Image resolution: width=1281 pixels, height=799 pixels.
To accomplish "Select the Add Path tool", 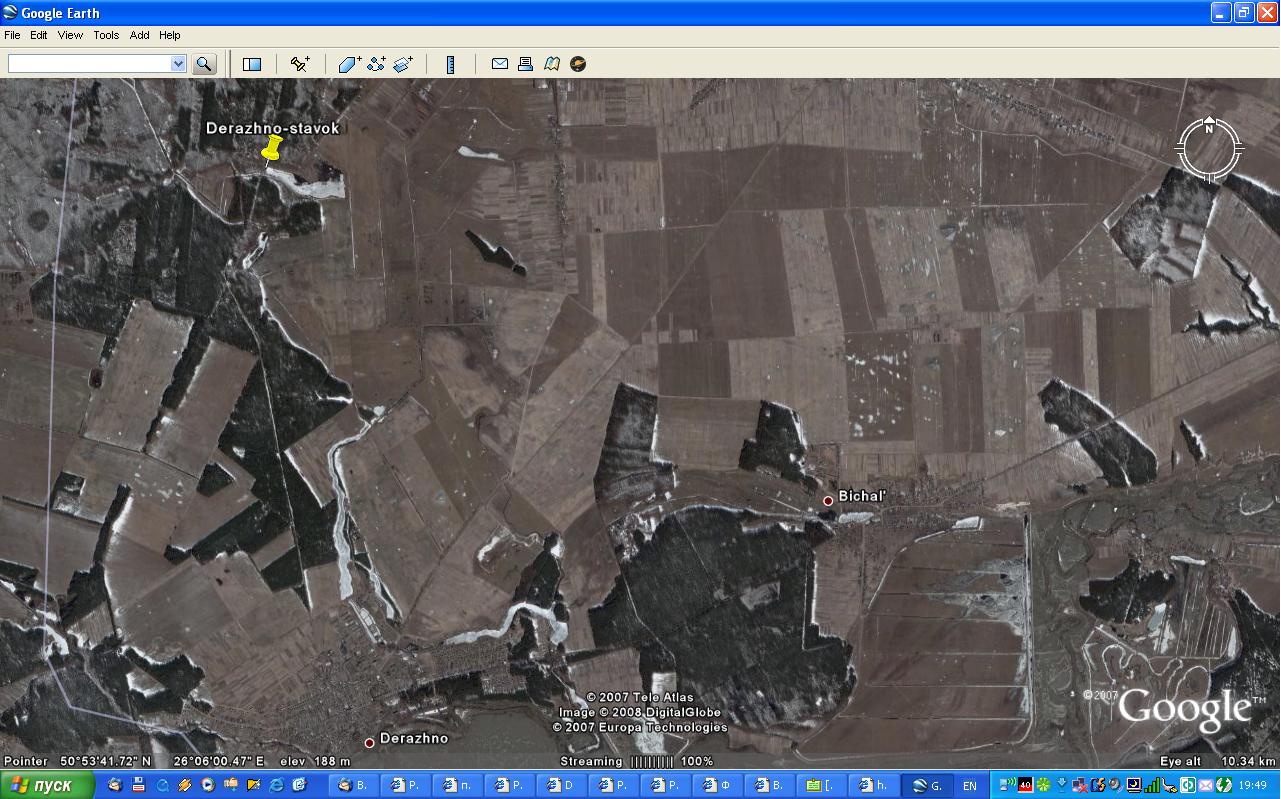I will [x=376, y=64].
